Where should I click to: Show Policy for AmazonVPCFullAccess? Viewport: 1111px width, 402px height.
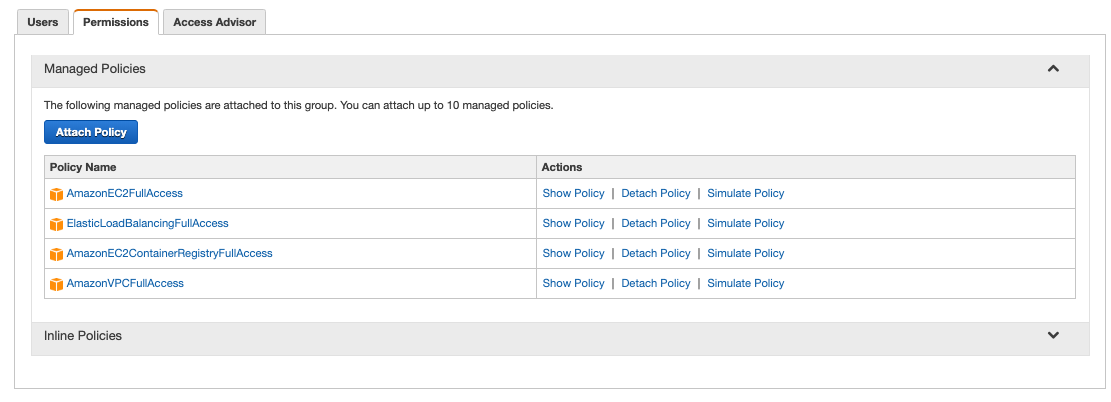(x=573, y=283)
